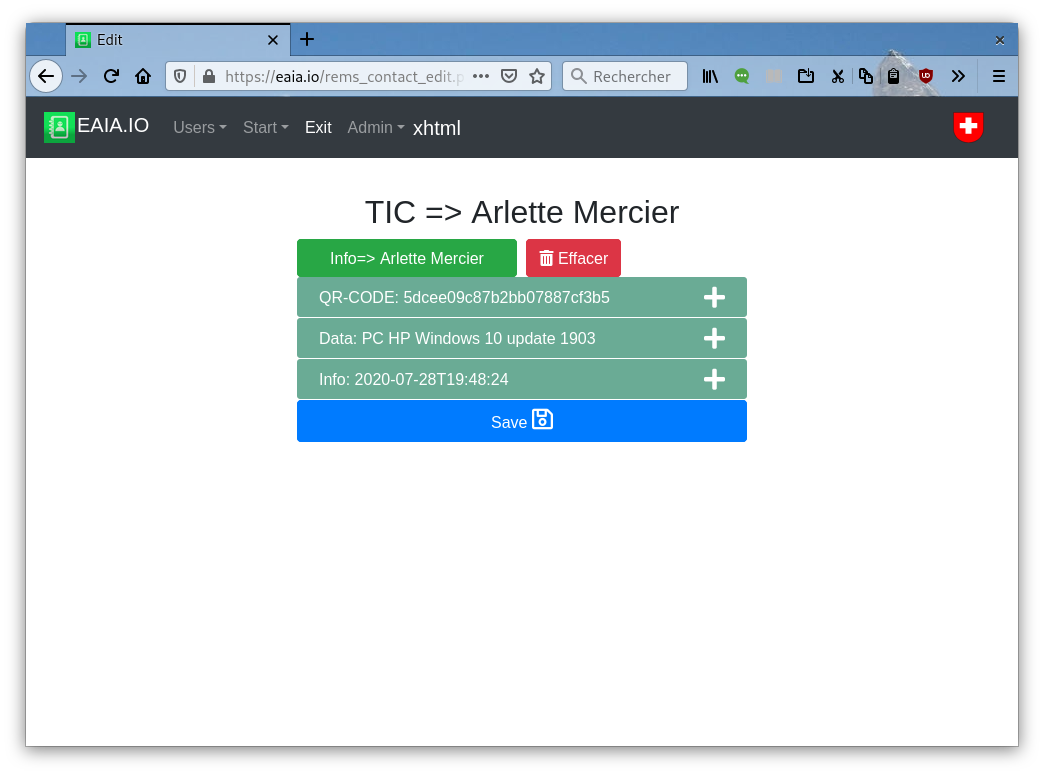The height and width of the screenshot is (775, 1044).
Task: Expand the Info timestamp row plus icon
Action: [714, 379]
